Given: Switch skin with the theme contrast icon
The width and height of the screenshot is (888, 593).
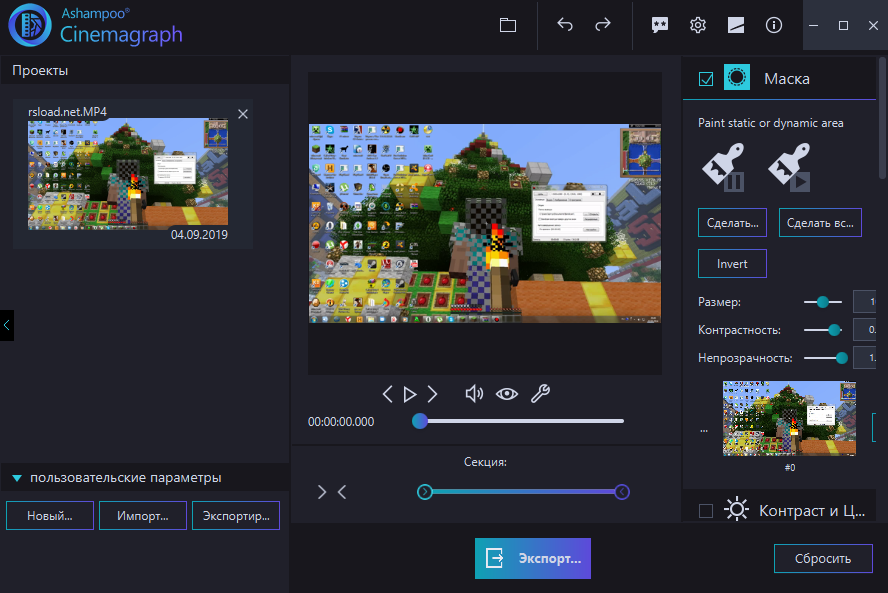Looking at the screenshot, I should (x=736, y=25).
